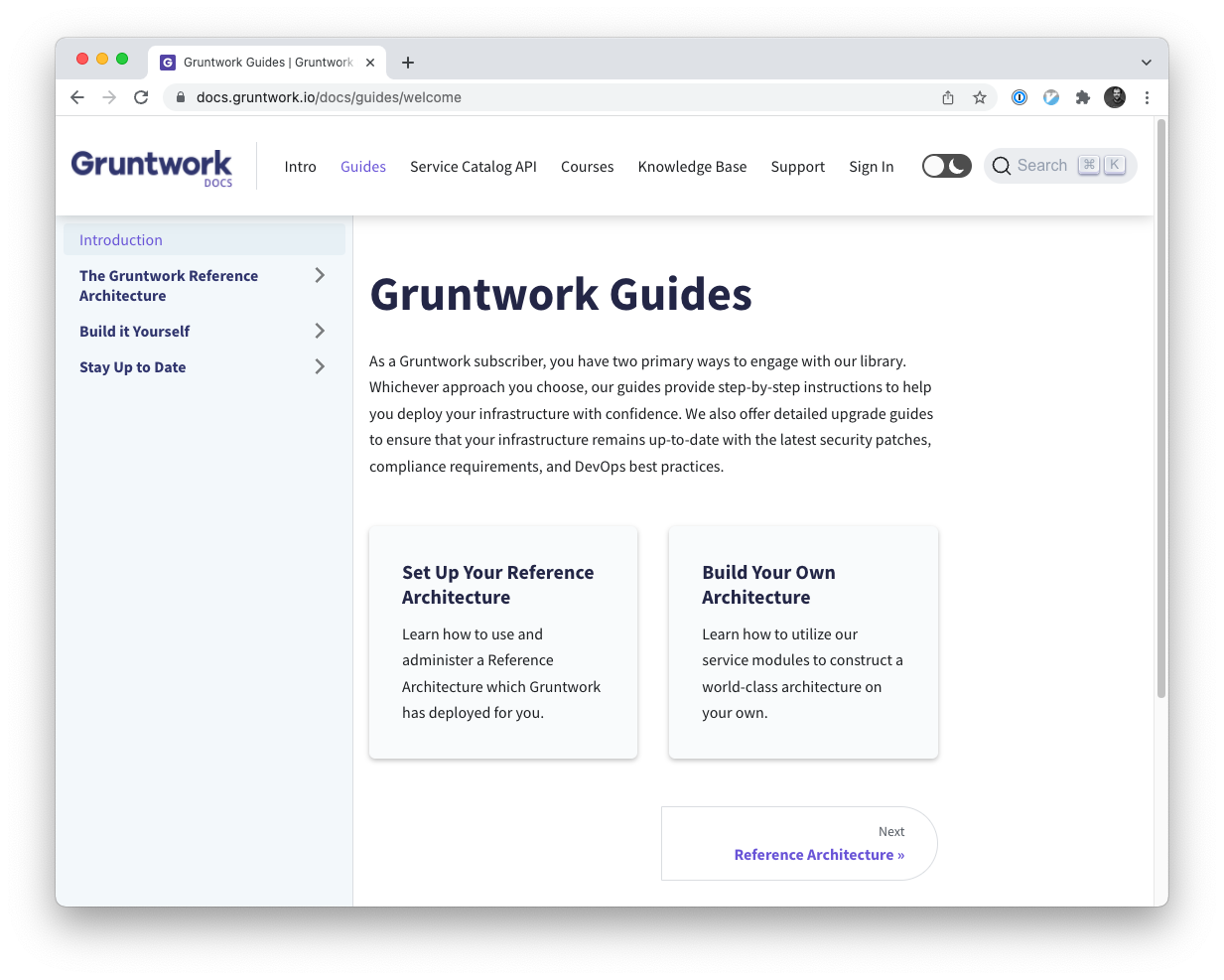Click the page vertical scrollbar
This screenshot has width=1224, height=980.
pyautogui.click(x=1161, y=407)
